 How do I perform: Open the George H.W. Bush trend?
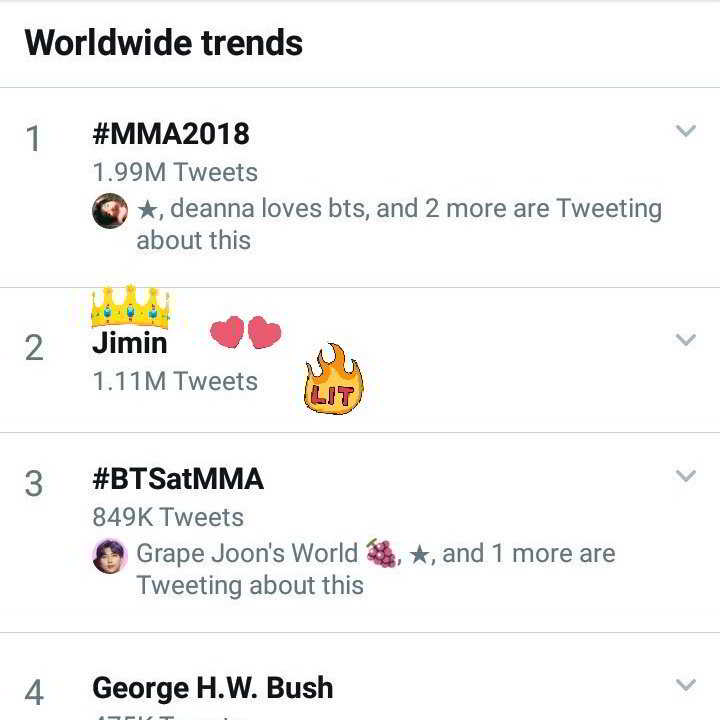212,688
